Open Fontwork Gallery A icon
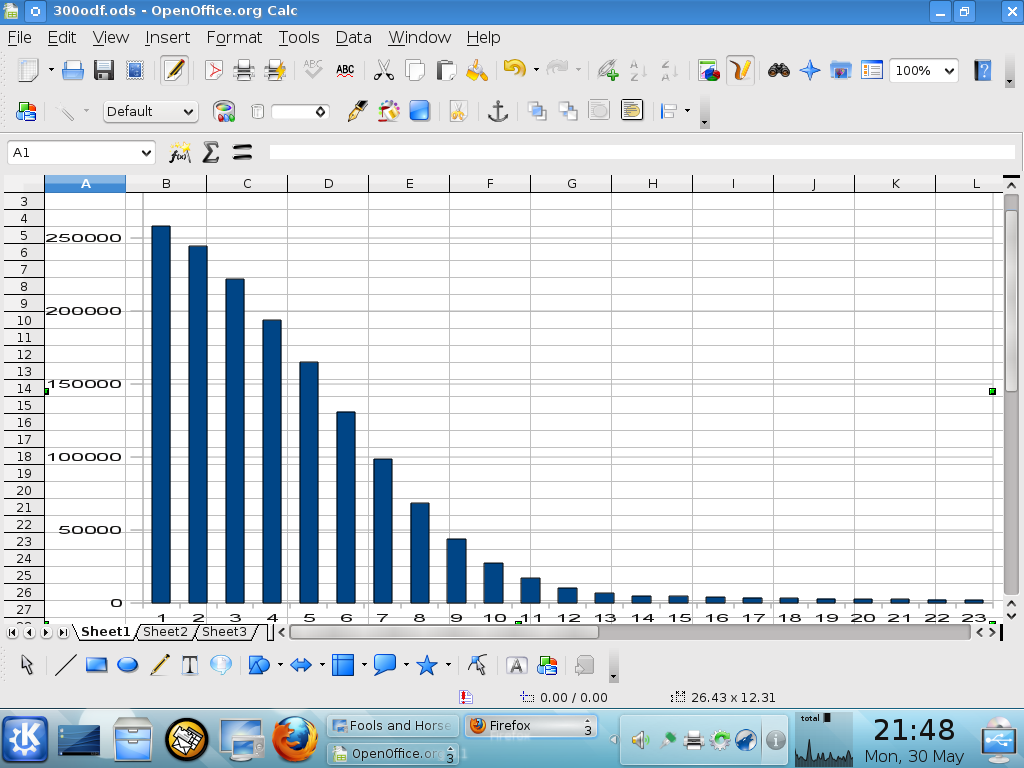Viewport: 1024px width, 768px height. pyautogui.click(x=516, y=665)
